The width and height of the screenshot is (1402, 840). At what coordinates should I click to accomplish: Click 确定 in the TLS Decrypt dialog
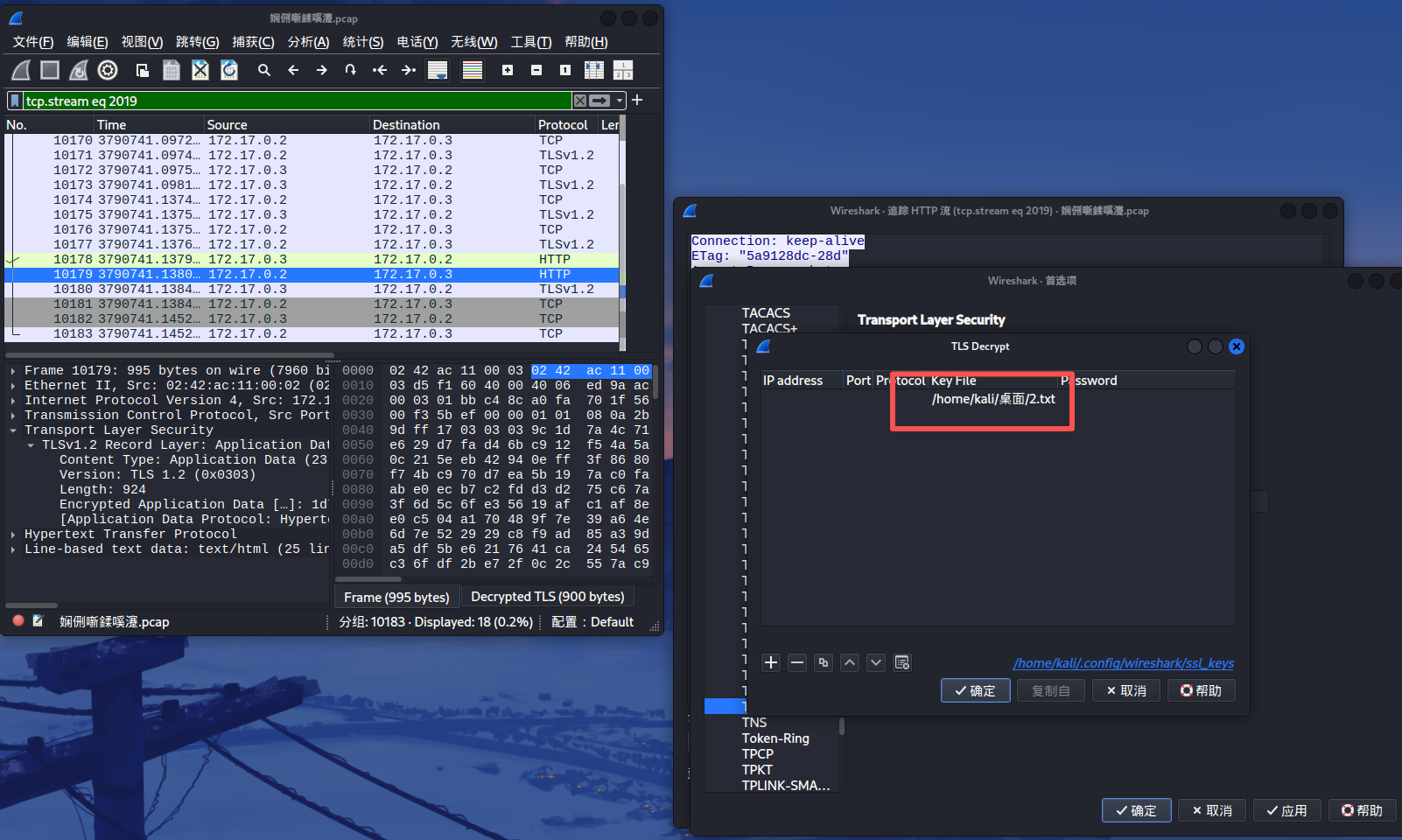pos(975,690)
